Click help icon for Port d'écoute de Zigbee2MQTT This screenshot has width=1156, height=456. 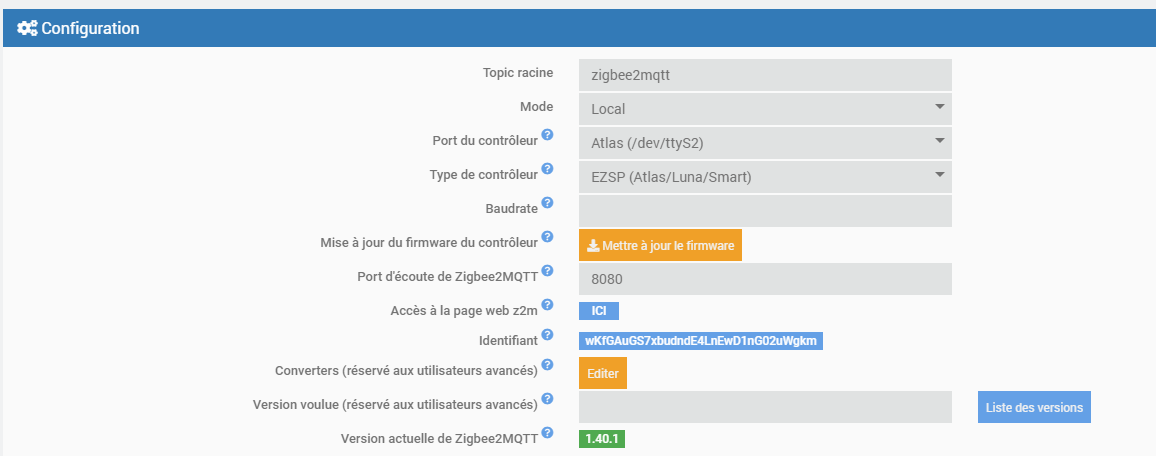point(547,270)
